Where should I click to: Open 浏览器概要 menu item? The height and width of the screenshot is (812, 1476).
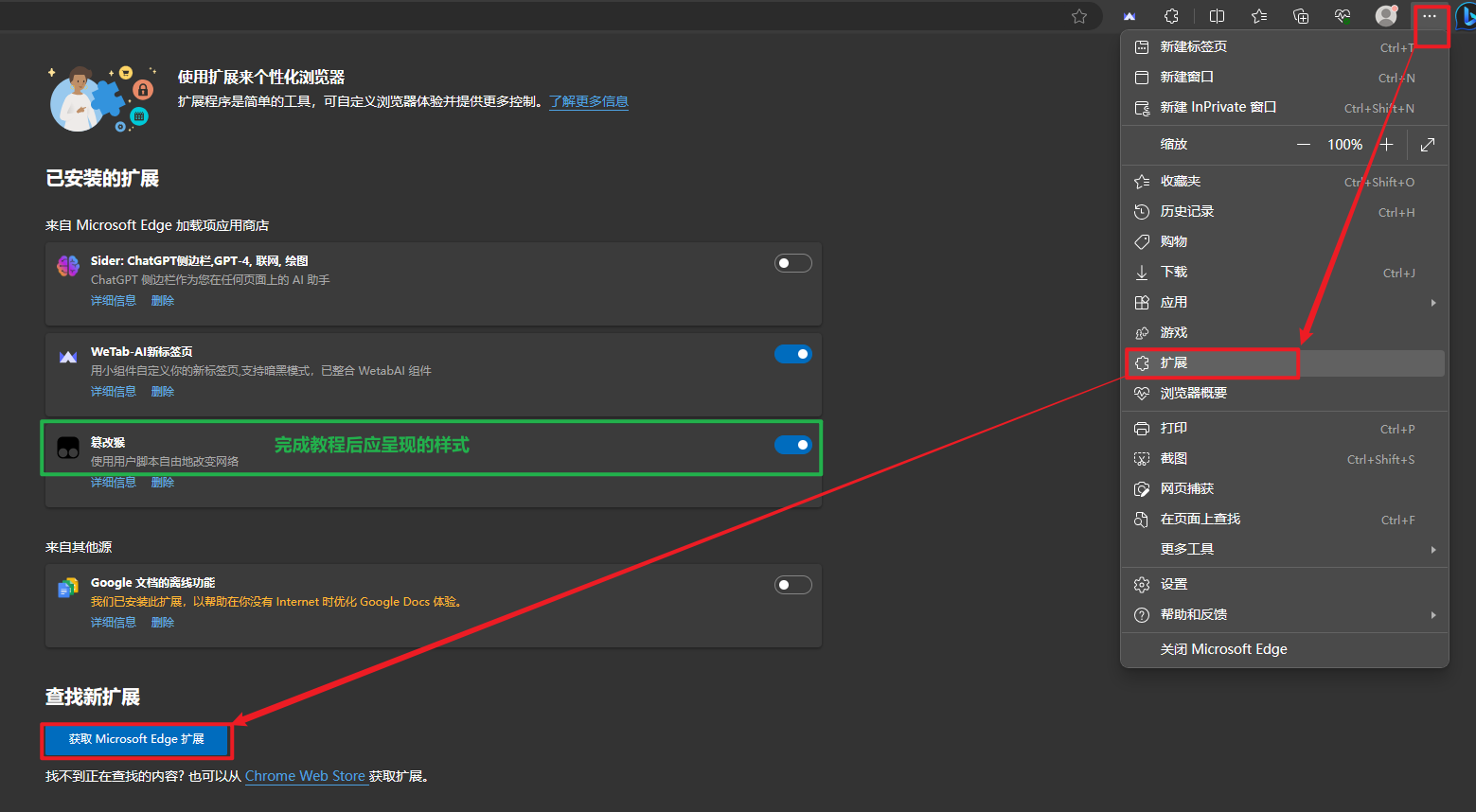pos(1285,393)
